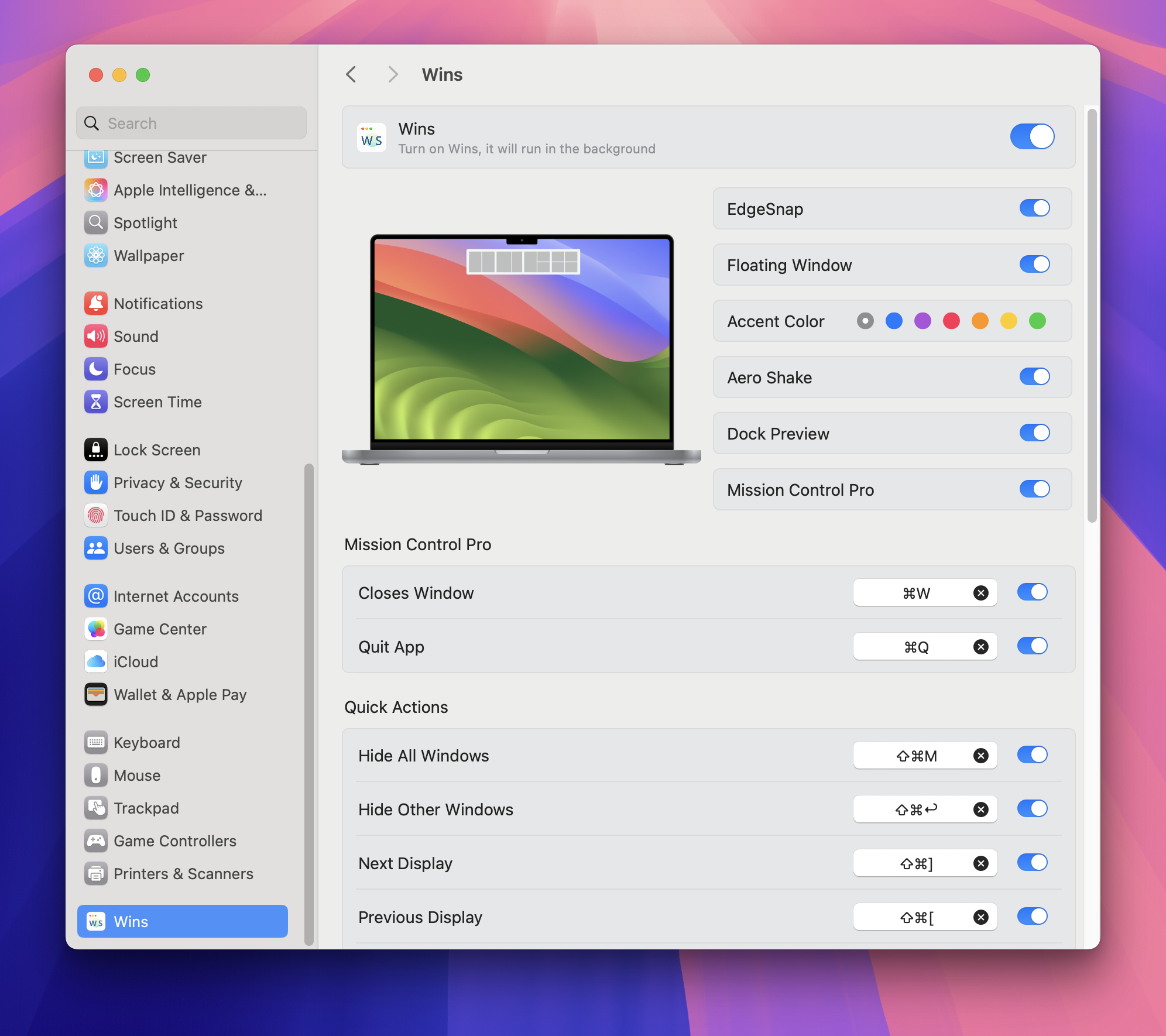Viewport: 1166px width, 1036px height.
Task: Click the back navigation arrow button
Action: (352, 74)
